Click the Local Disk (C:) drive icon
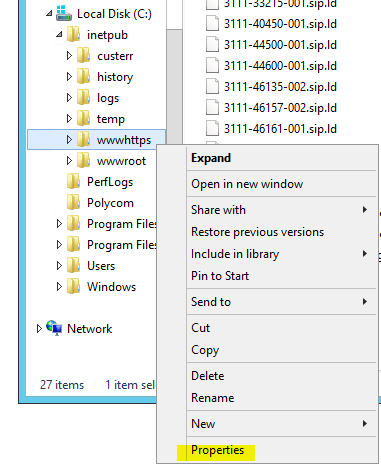This screenshot has height=464, width=381. (x=64, y=14)
